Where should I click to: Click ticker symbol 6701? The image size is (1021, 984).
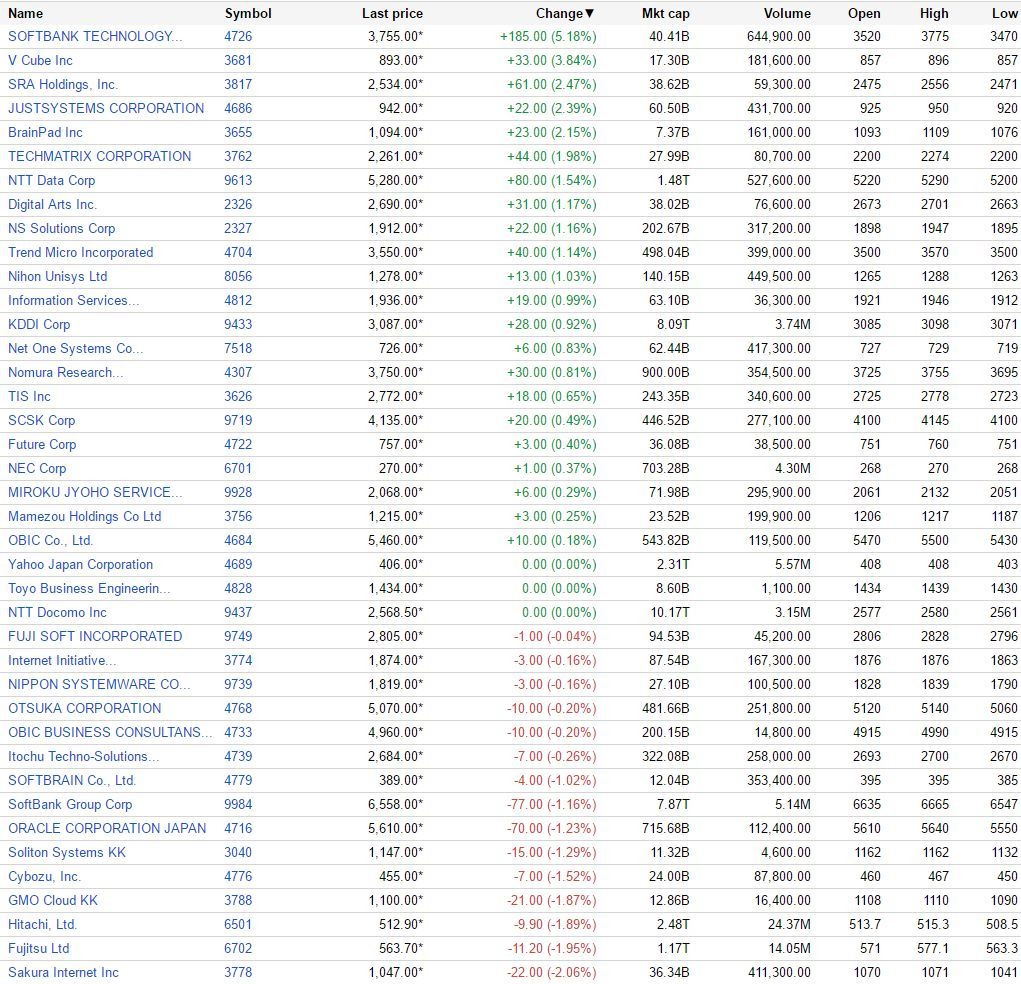(238, 469)
